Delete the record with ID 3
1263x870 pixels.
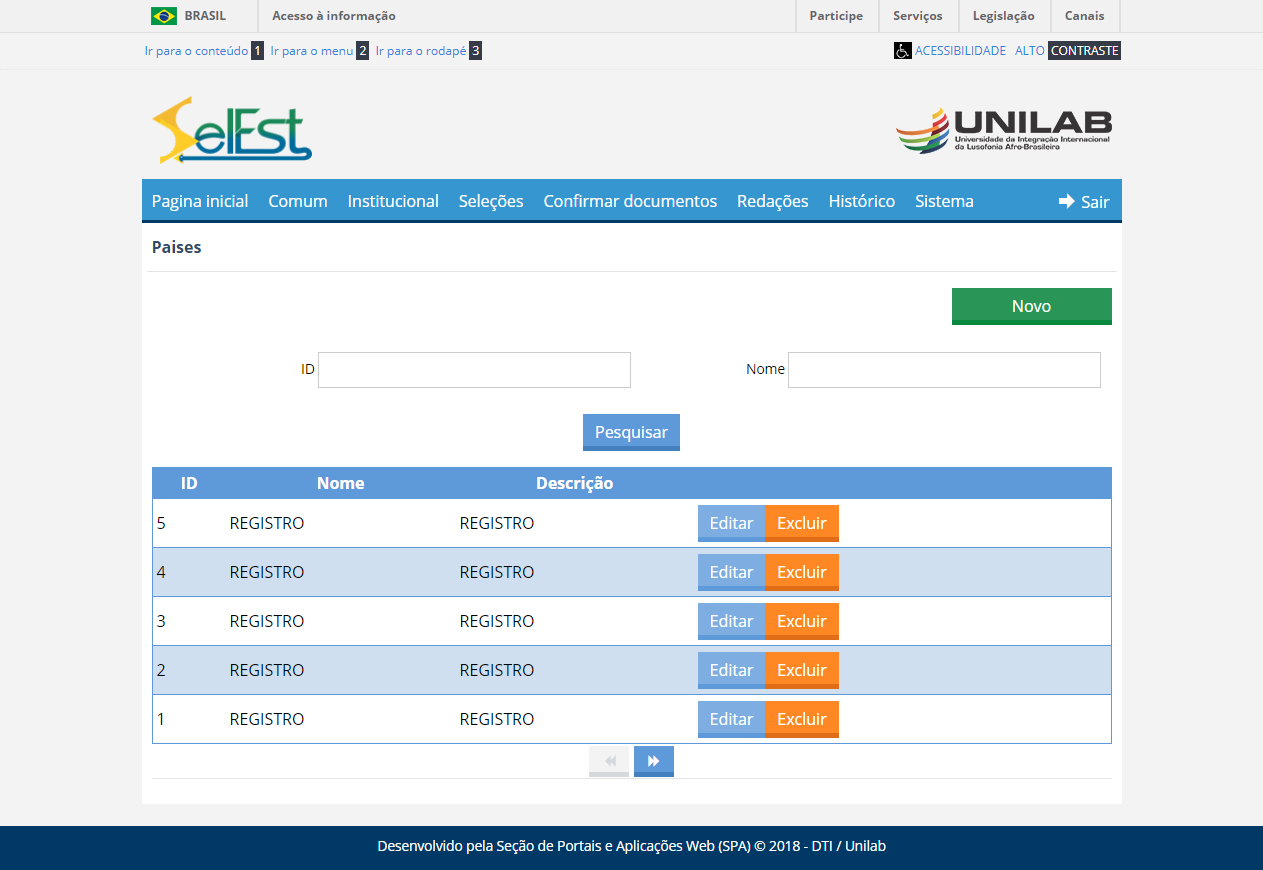pyautogui.click(x=802, y=621)
